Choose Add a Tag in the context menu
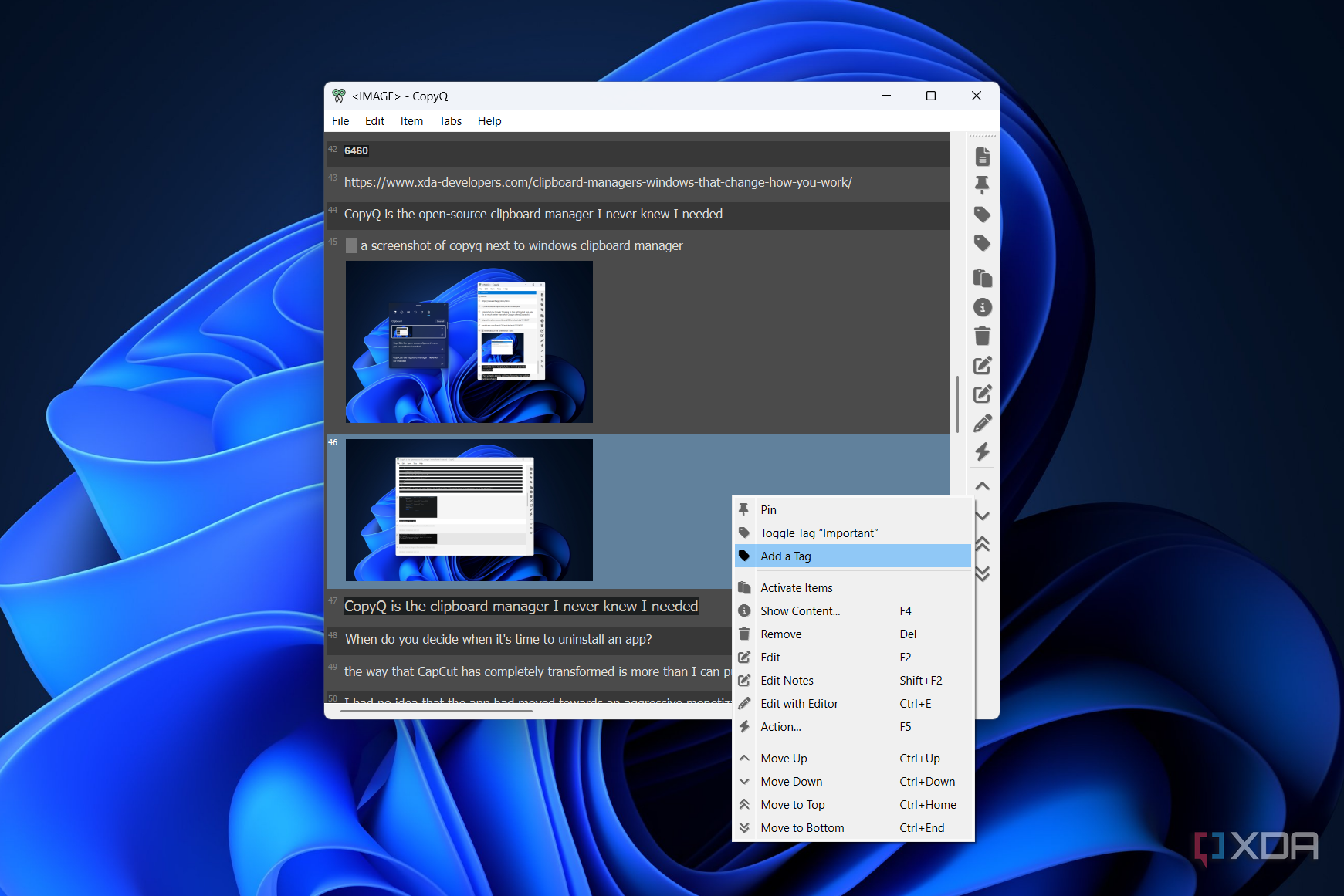The height and width of the screenshot is (896, 1344). click(x=853, y=556)
